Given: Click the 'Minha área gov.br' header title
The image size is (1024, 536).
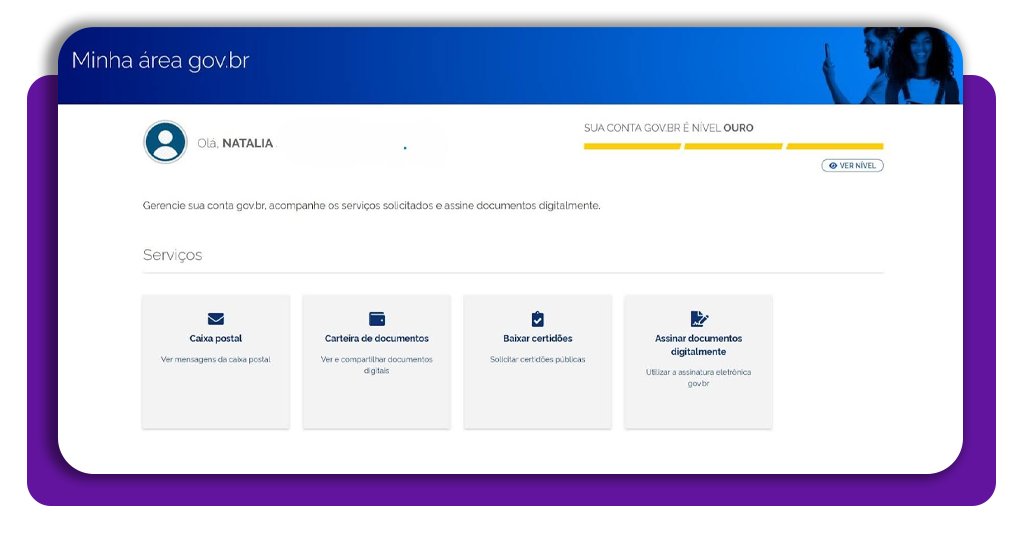Looking at the screenshot, I should [x=161, y=61].
